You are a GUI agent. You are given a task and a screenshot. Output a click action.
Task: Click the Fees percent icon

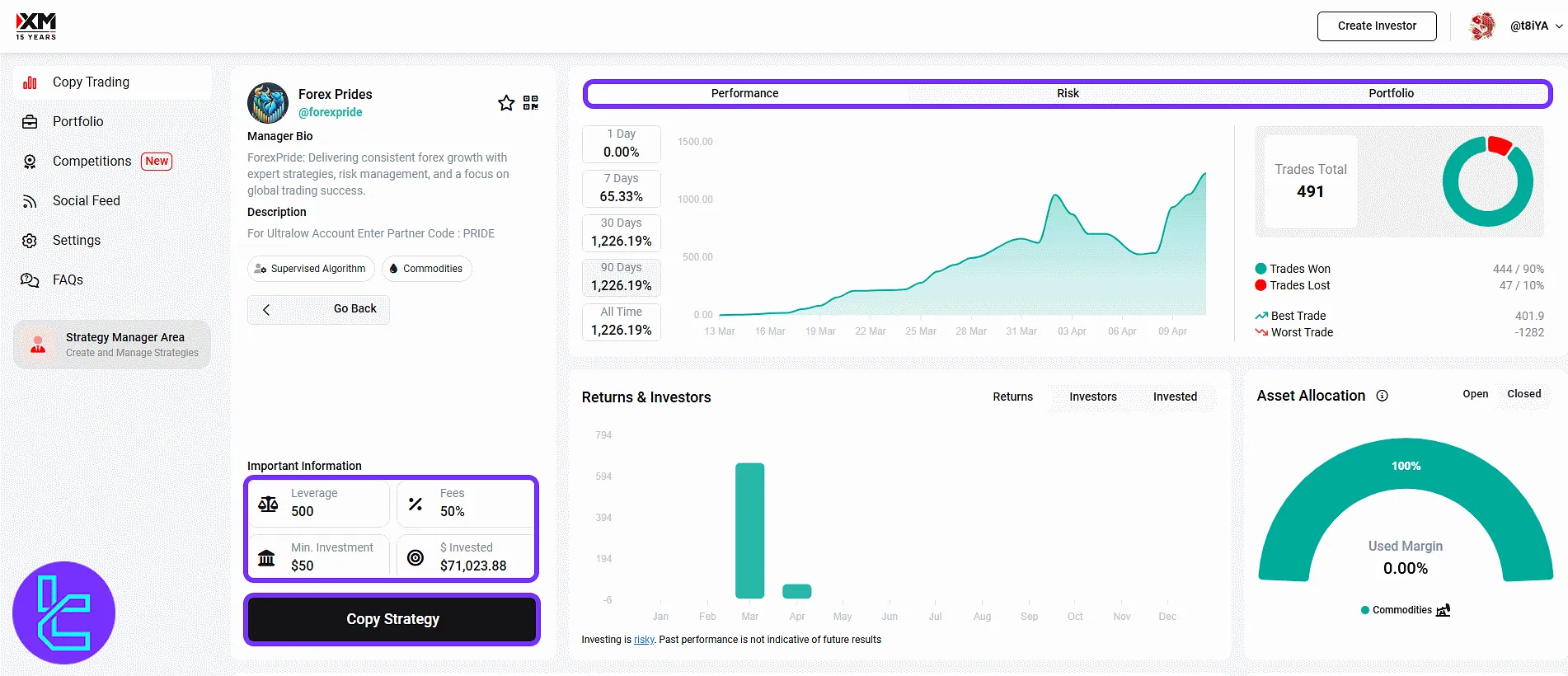(415, 504)
